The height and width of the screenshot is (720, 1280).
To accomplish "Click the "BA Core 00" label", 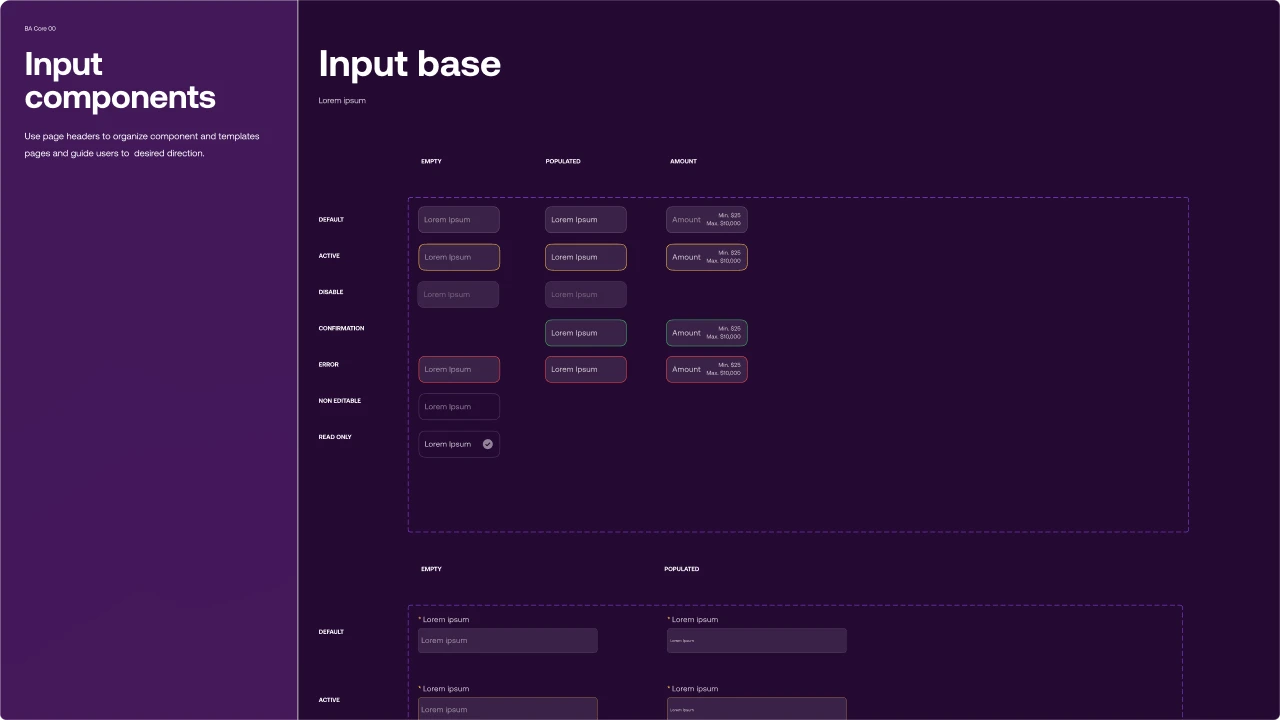I will (40, 29).
